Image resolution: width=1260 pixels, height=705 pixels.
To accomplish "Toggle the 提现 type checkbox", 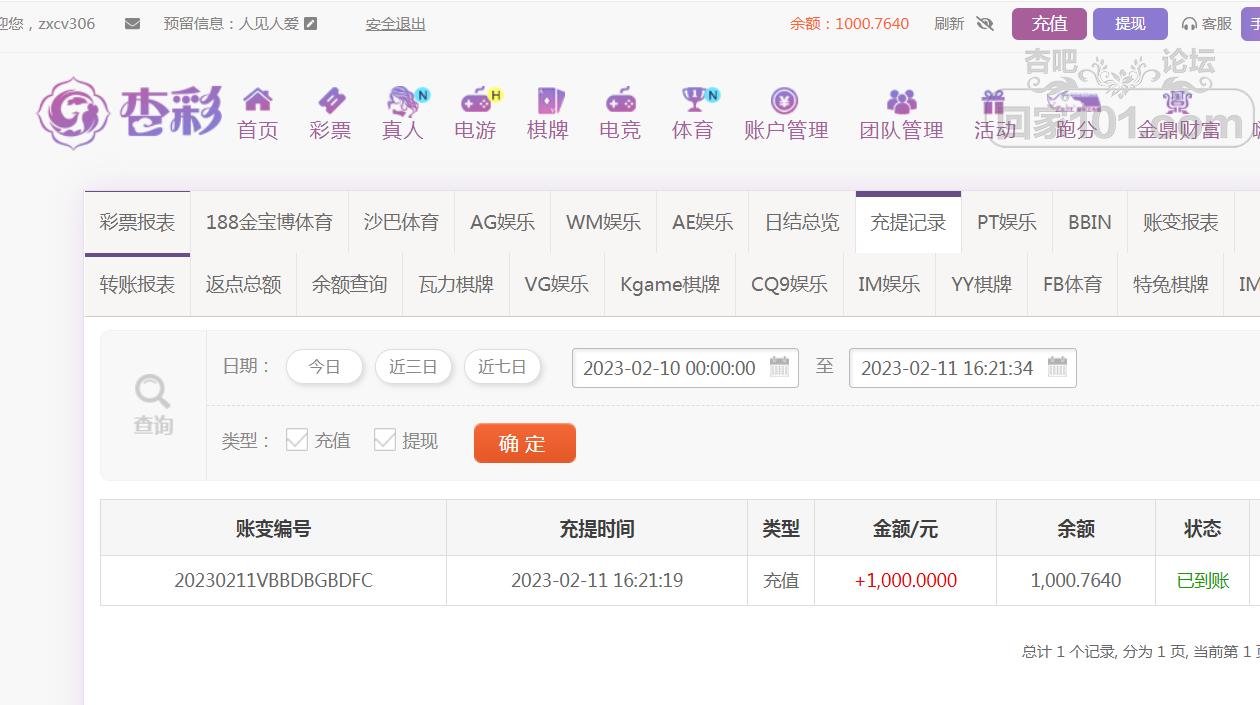I will [385, 440].
